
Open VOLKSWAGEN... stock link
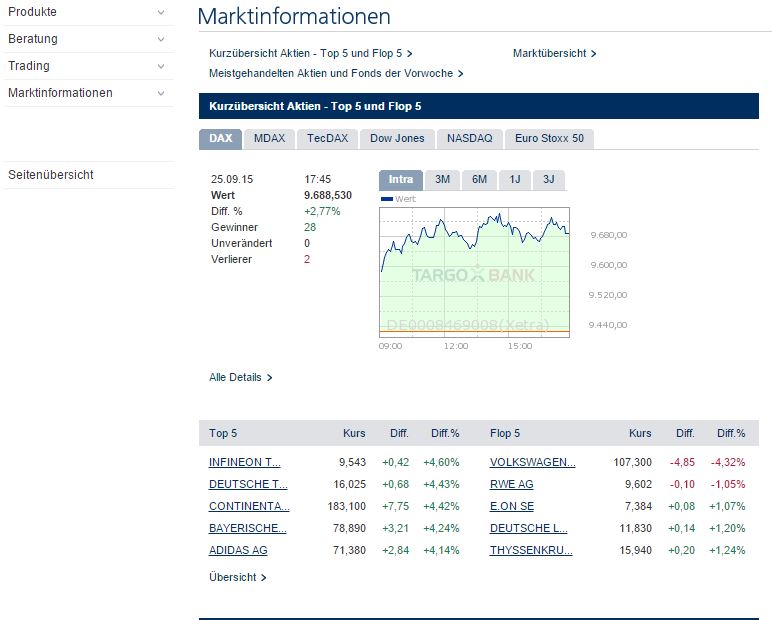tap(532, 462)
